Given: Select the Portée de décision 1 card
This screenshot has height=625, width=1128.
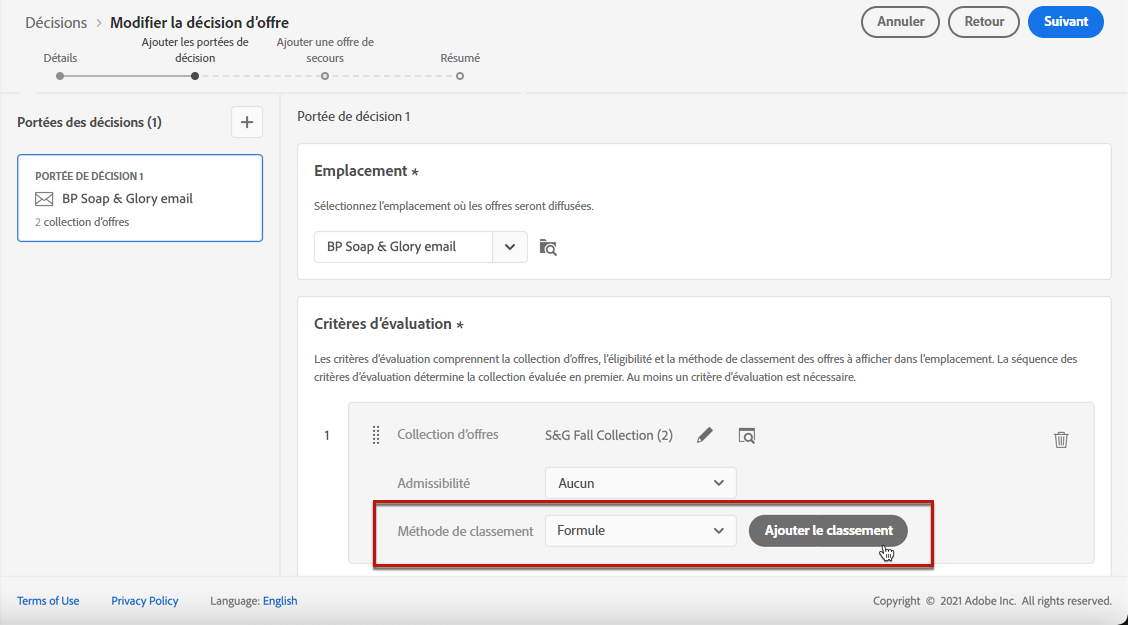Looking at the screenshot, I should click(140, 198).
